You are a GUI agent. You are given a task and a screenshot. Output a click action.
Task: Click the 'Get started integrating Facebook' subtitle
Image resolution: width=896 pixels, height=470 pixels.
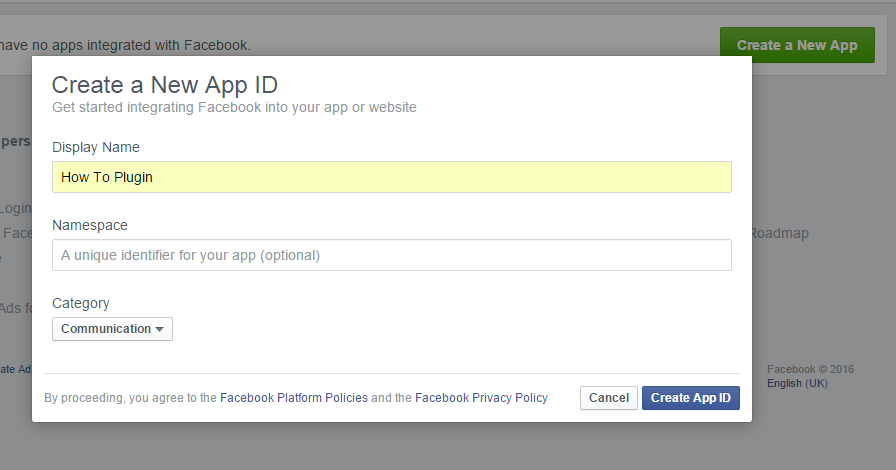(234, 107)
